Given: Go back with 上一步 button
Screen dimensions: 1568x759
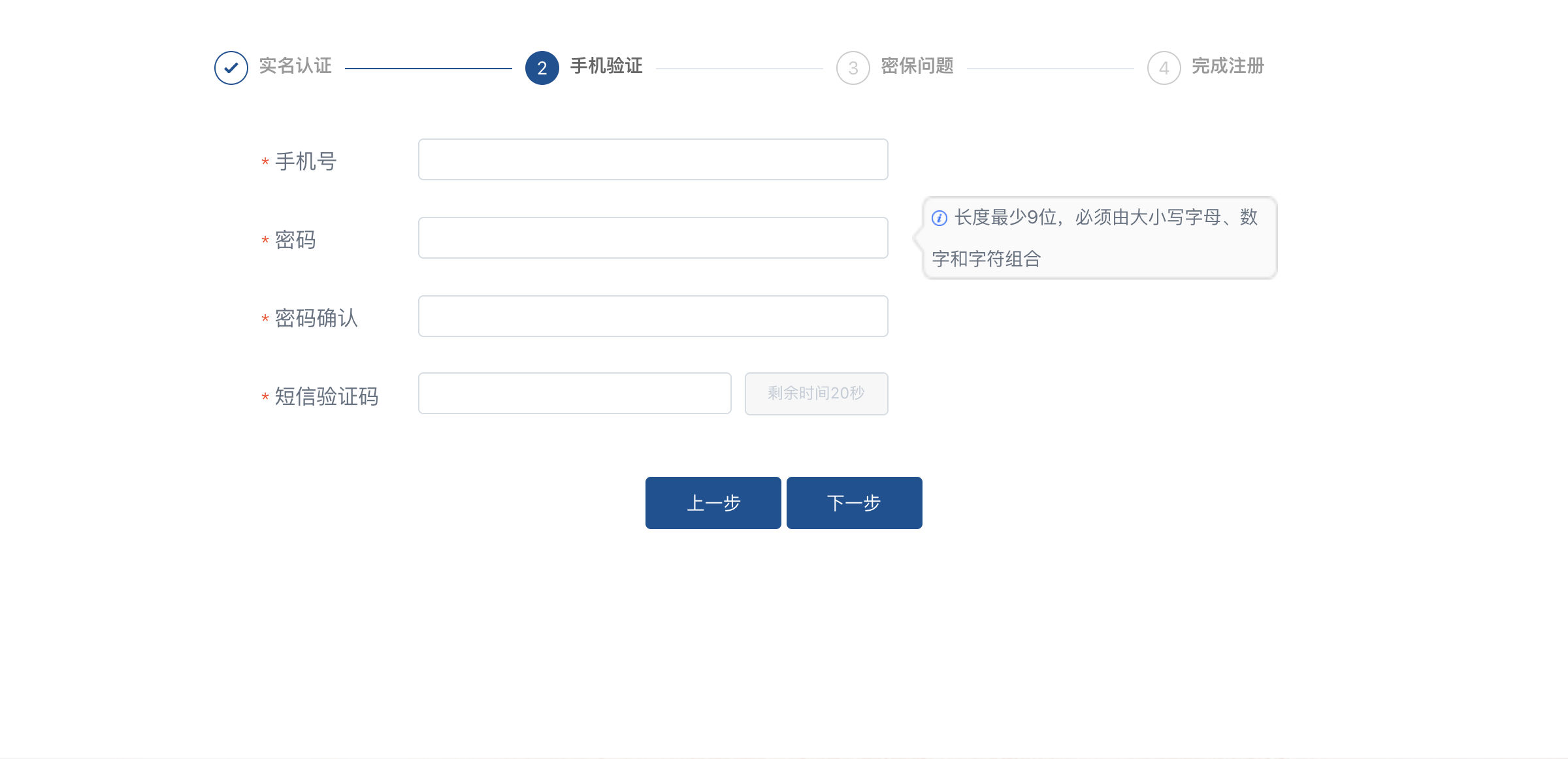Looking at the screenshot, I should point(713,503).
